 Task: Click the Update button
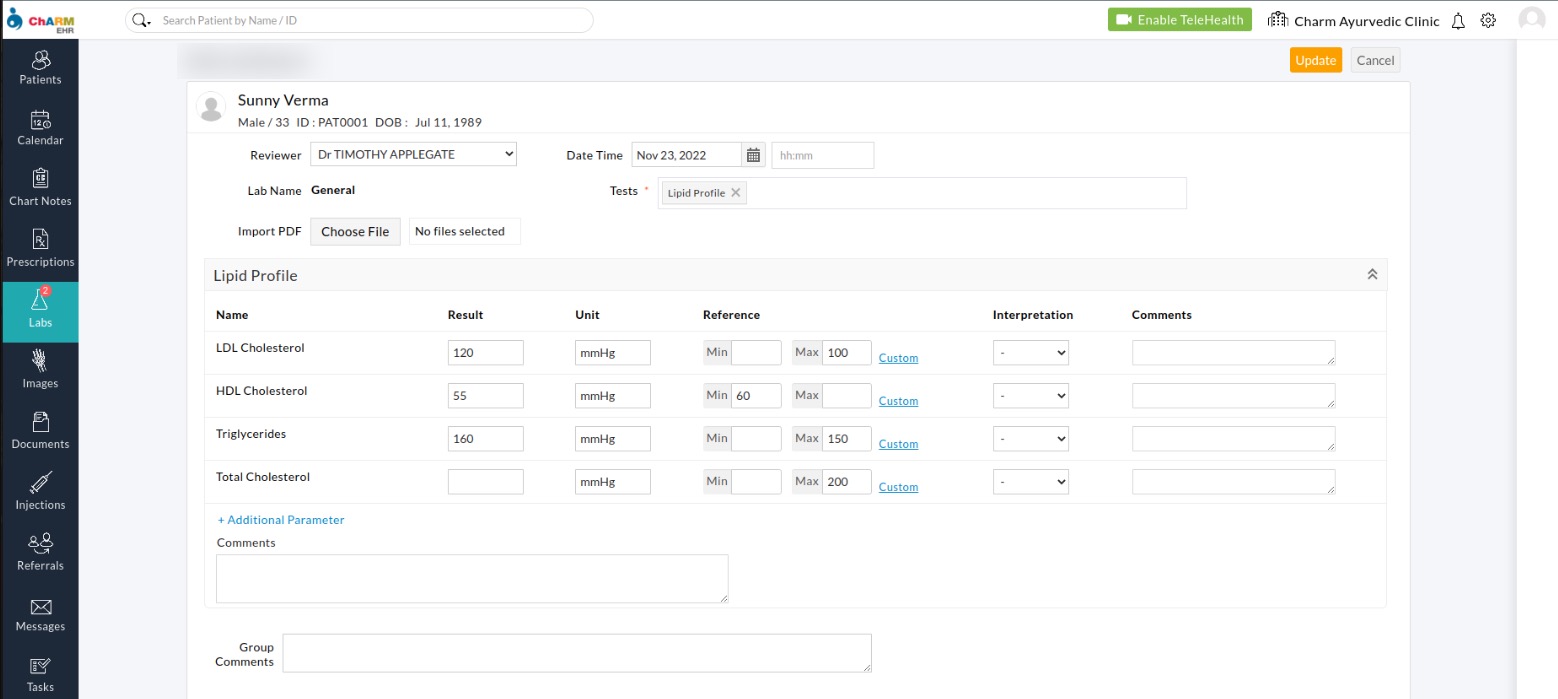coord(1315,60)
